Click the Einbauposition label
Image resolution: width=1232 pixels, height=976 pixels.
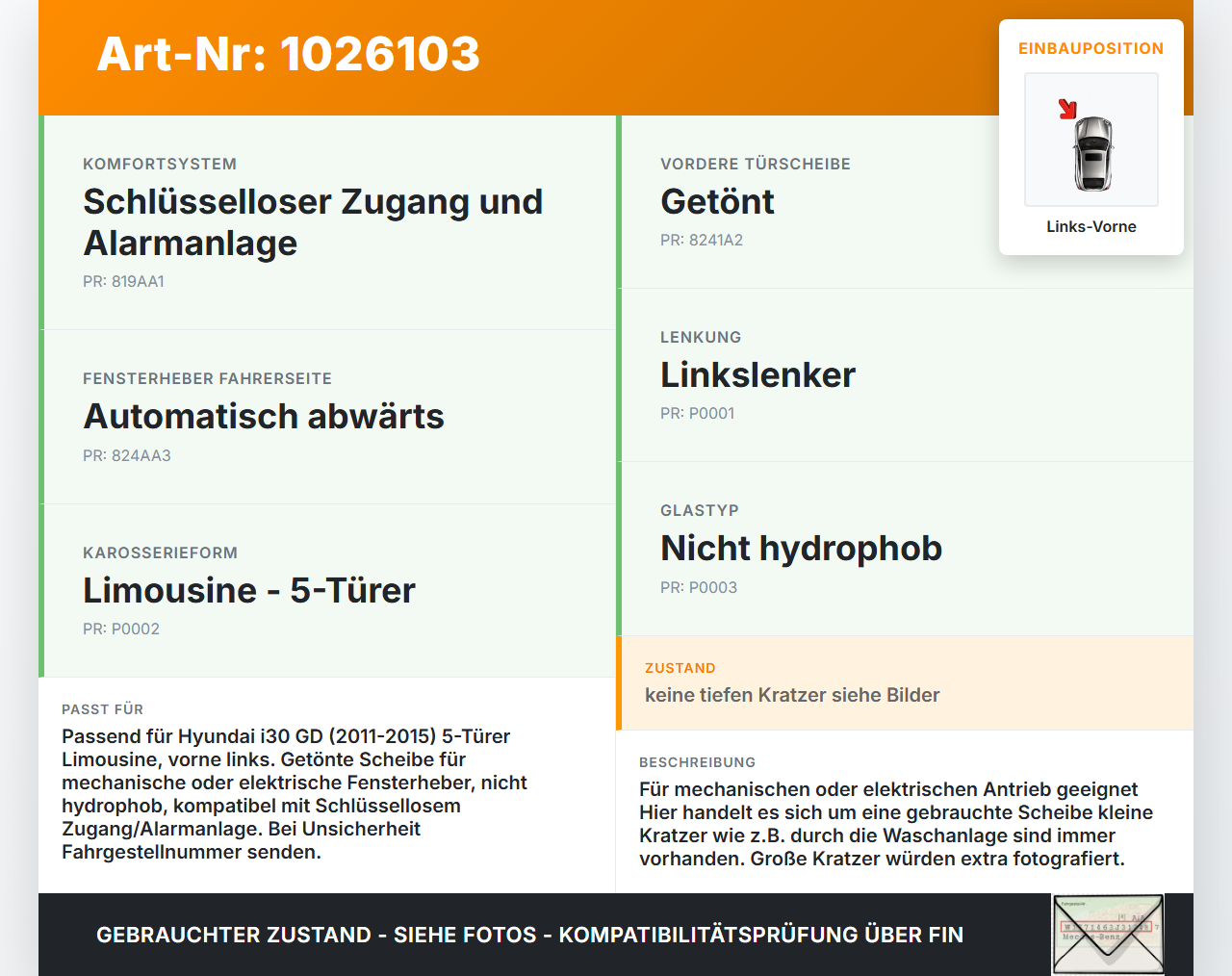point(1091,48)
